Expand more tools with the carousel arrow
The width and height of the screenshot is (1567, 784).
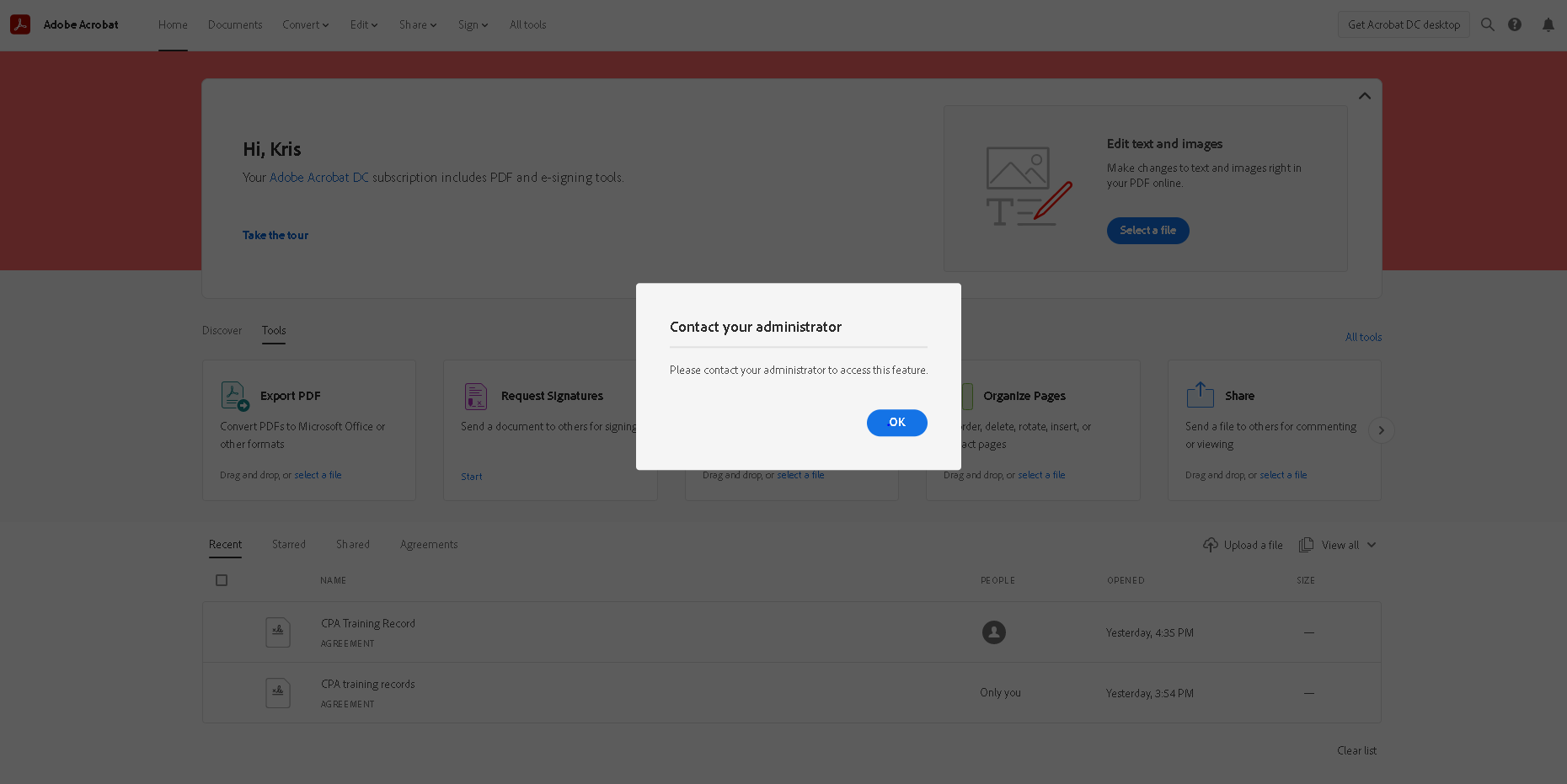[1381, 430]
